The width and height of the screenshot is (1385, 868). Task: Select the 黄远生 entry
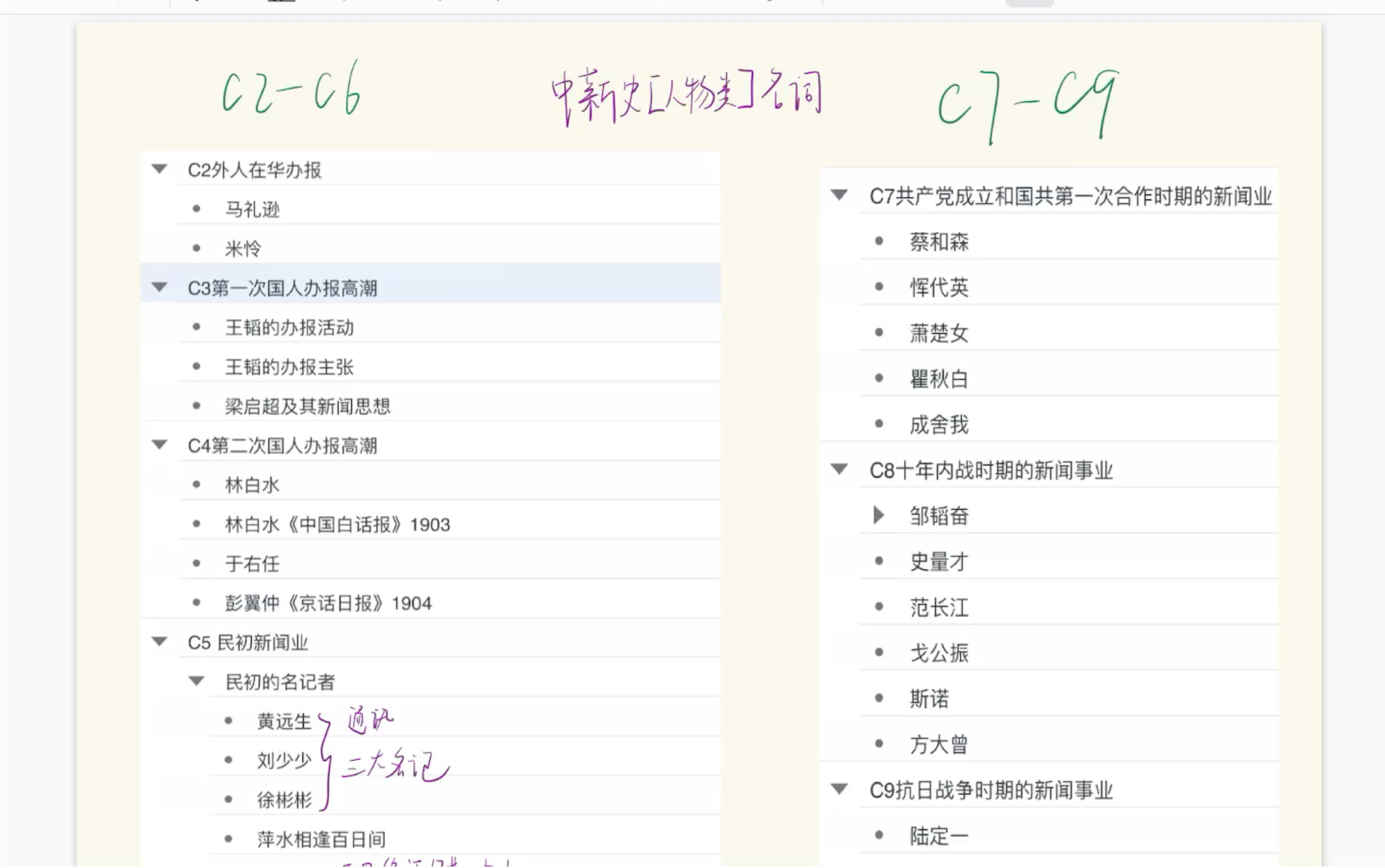point(284,721)
